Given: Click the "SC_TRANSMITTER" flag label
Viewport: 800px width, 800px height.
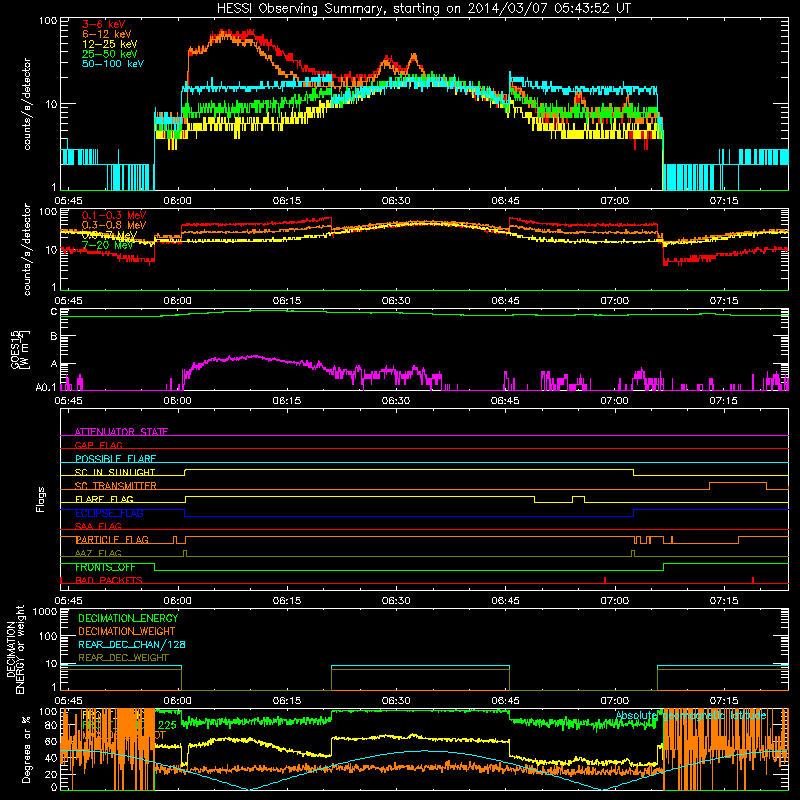Looking at the screenshot, I should tap(115, 486).
